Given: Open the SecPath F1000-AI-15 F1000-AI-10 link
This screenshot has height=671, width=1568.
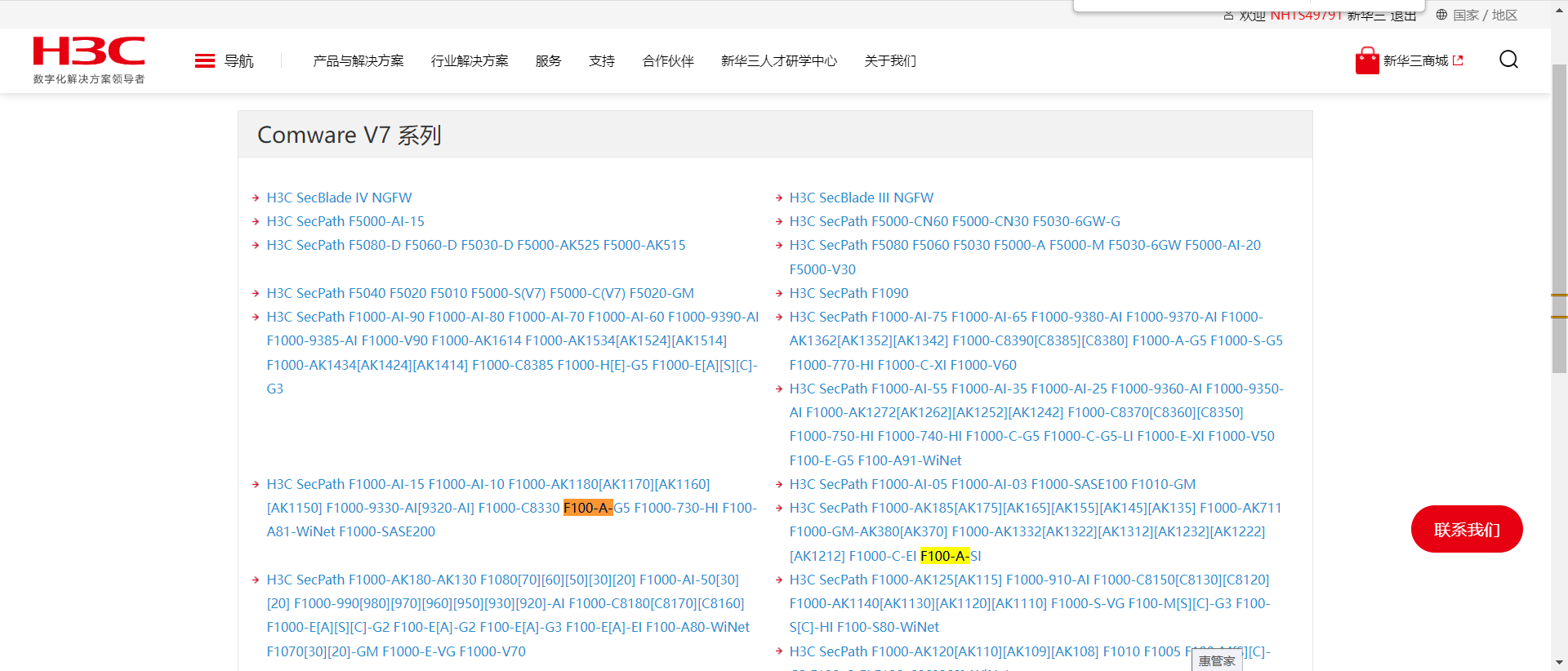Looking at the screenshot, I should pos(512,508).
